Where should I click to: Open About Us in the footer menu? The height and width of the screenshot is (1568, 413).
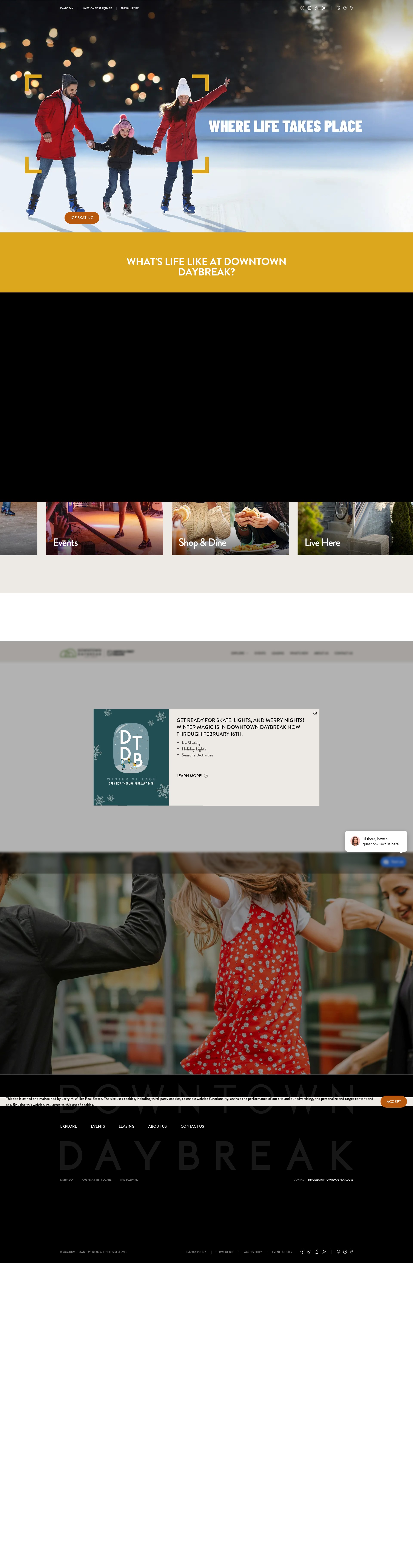click(x=157, y=1126)
